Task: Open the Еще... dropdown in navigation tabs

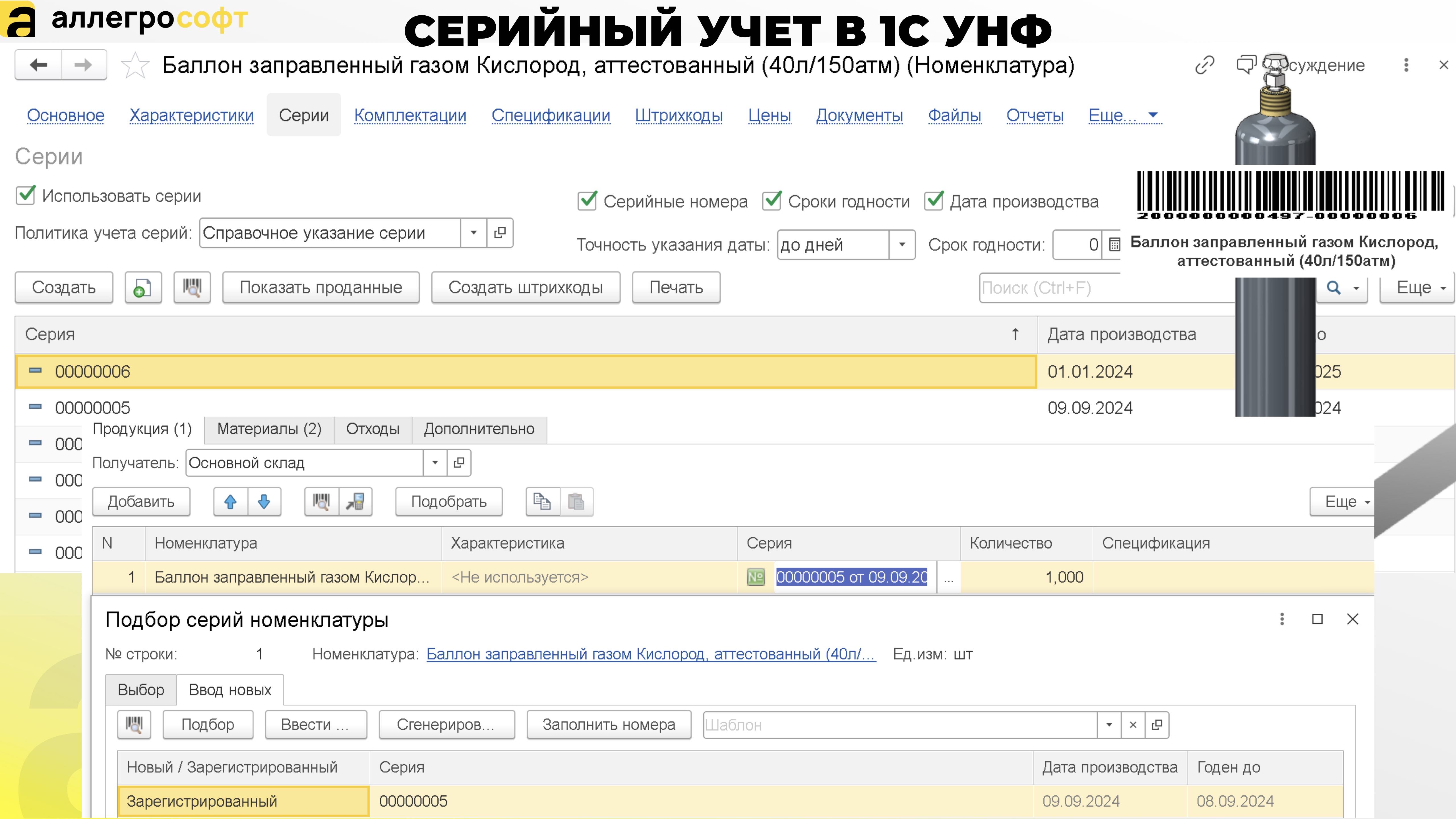Action: [1125, 115]
